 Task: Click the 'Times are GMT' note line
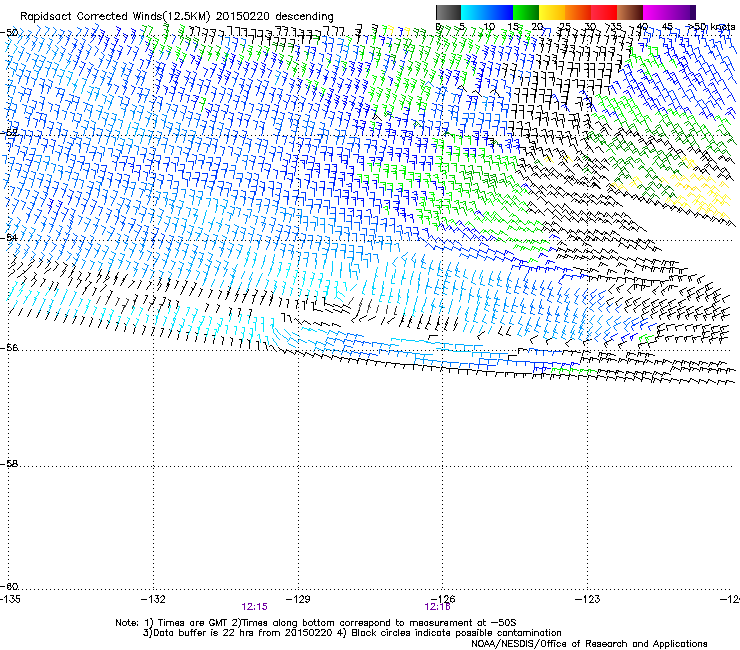point(316,623)
